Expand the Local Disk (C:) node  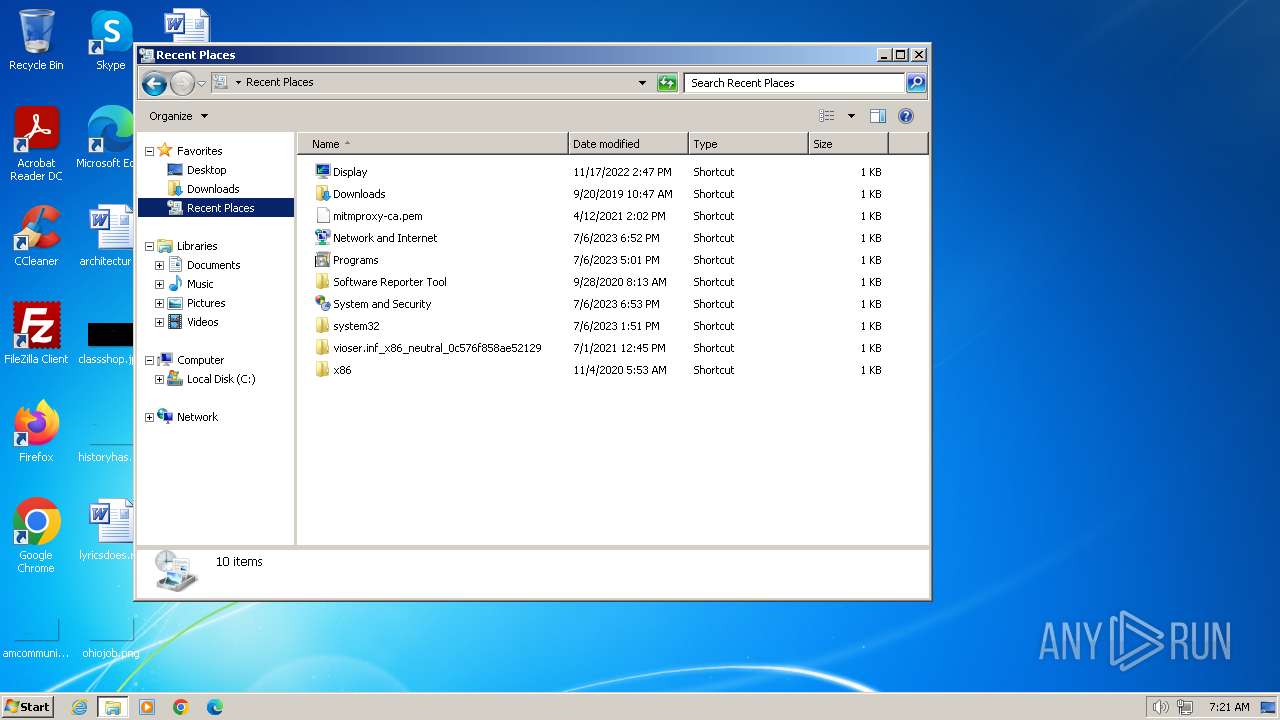(x=159, y=379)
